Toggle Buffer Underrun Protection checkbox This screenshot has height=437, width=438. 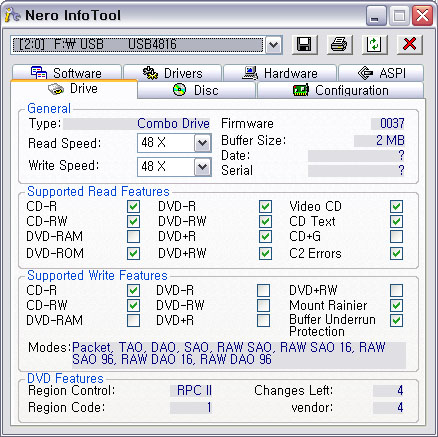pyautogui.click(x=396, y=321)
